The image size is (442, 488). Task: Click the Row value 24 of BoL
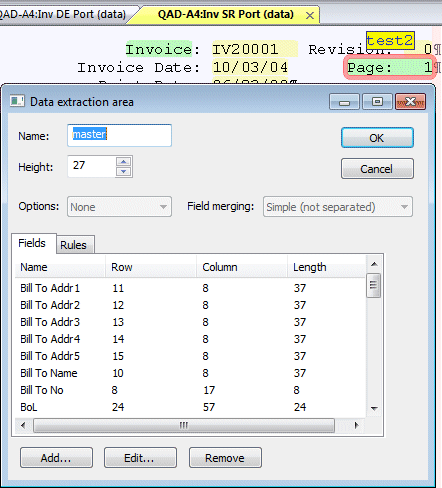coord(118,407)
